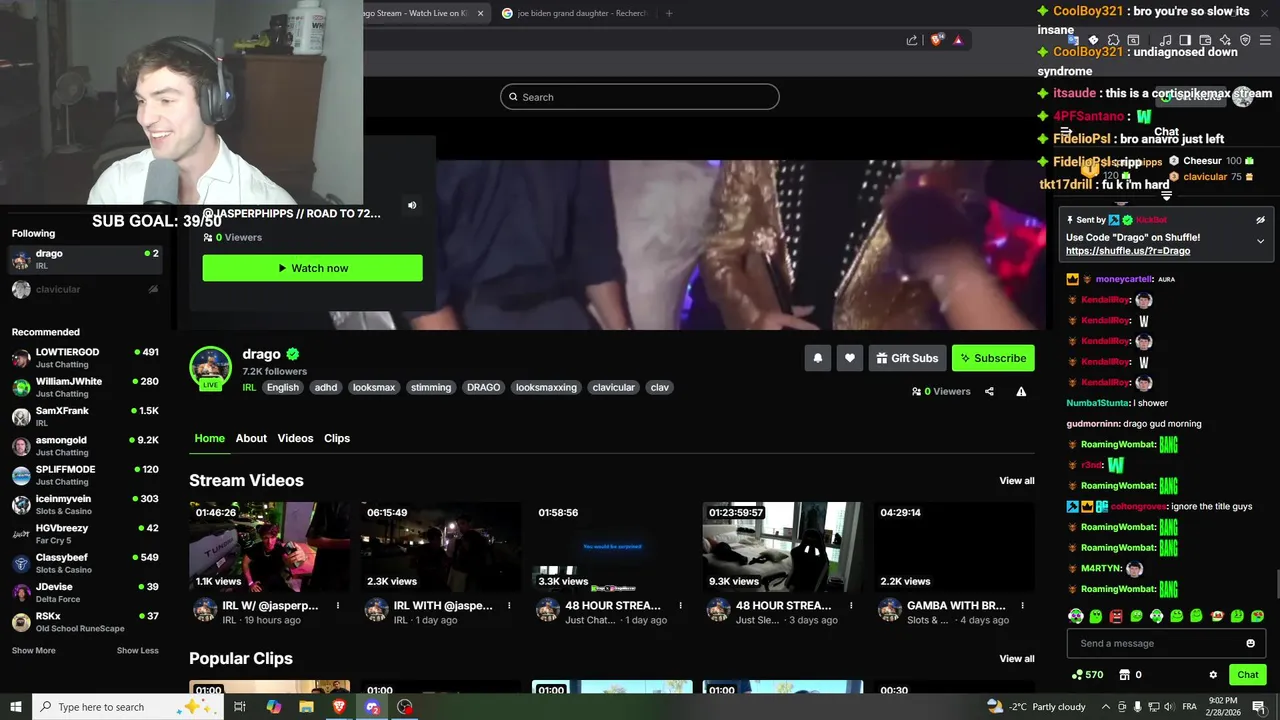Open asmongold in the Recommended list
This screenshot has width=1280, height=720.
tap(85, 446)
